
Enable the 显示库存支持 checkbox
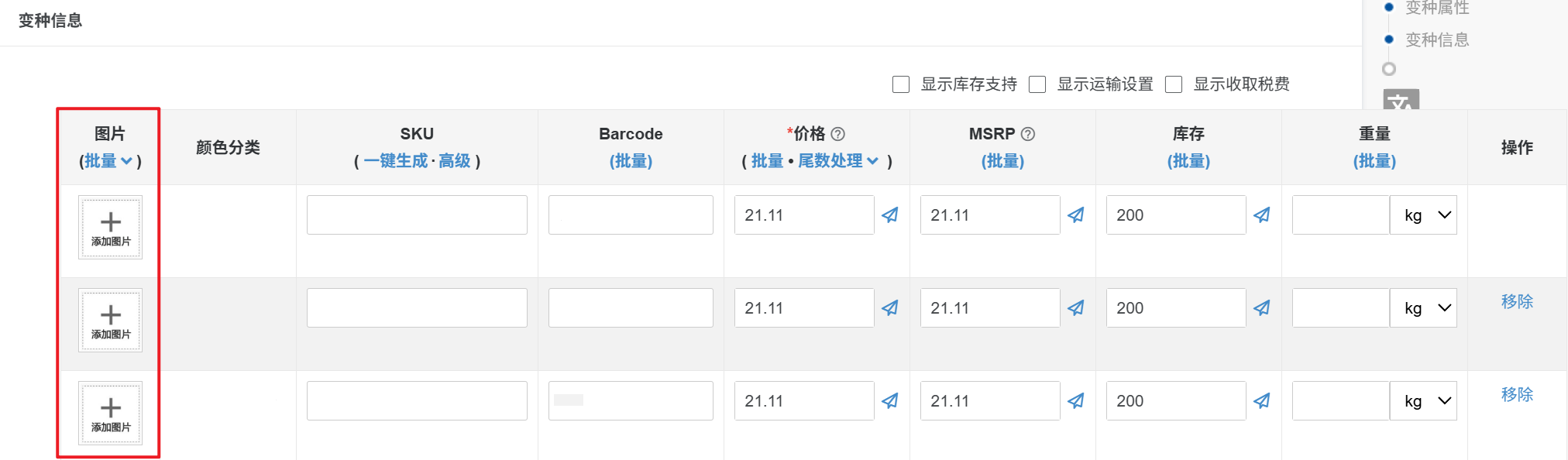901,84
